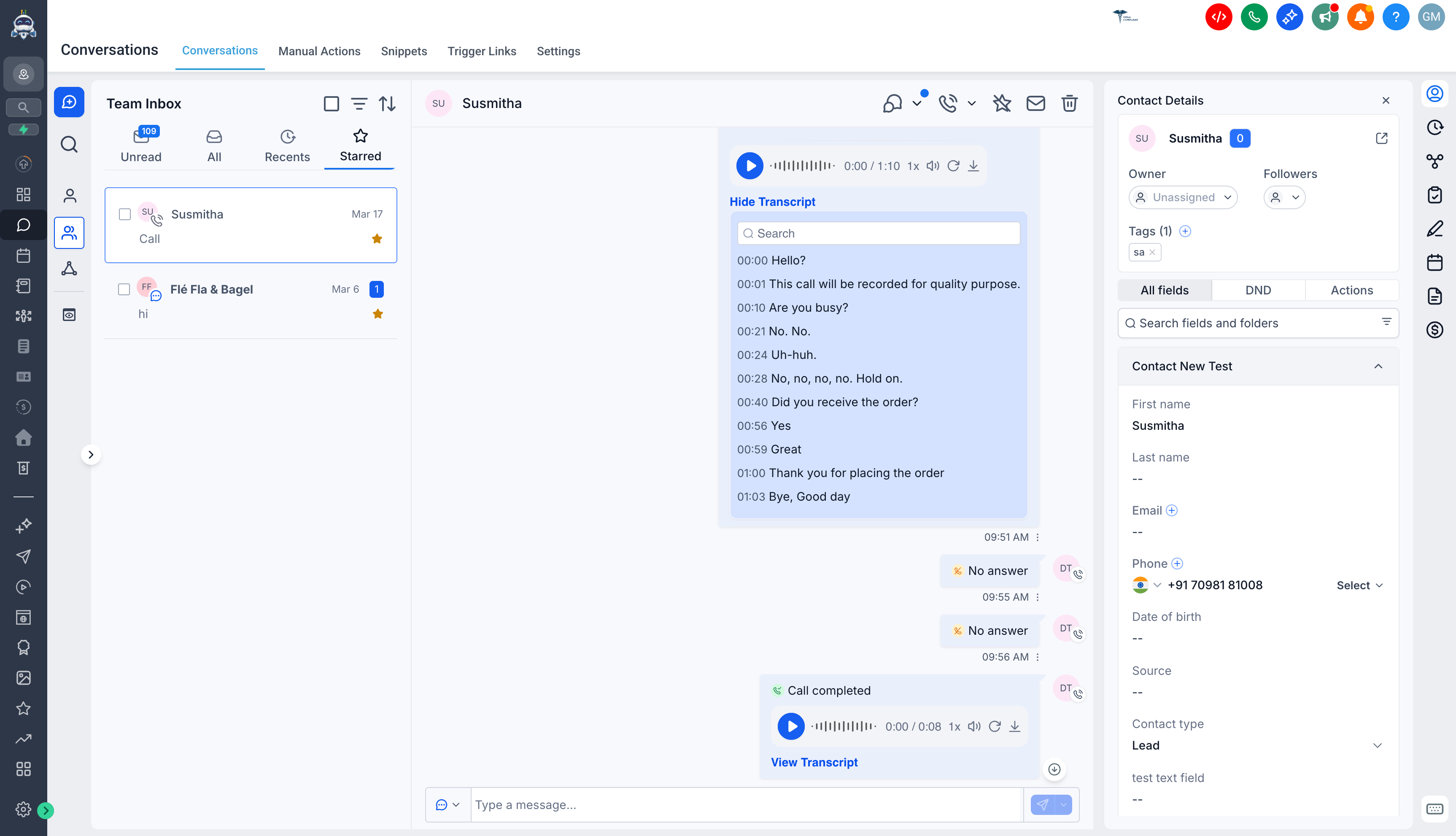Switch to the Unread inbox tab

point(140,146)
